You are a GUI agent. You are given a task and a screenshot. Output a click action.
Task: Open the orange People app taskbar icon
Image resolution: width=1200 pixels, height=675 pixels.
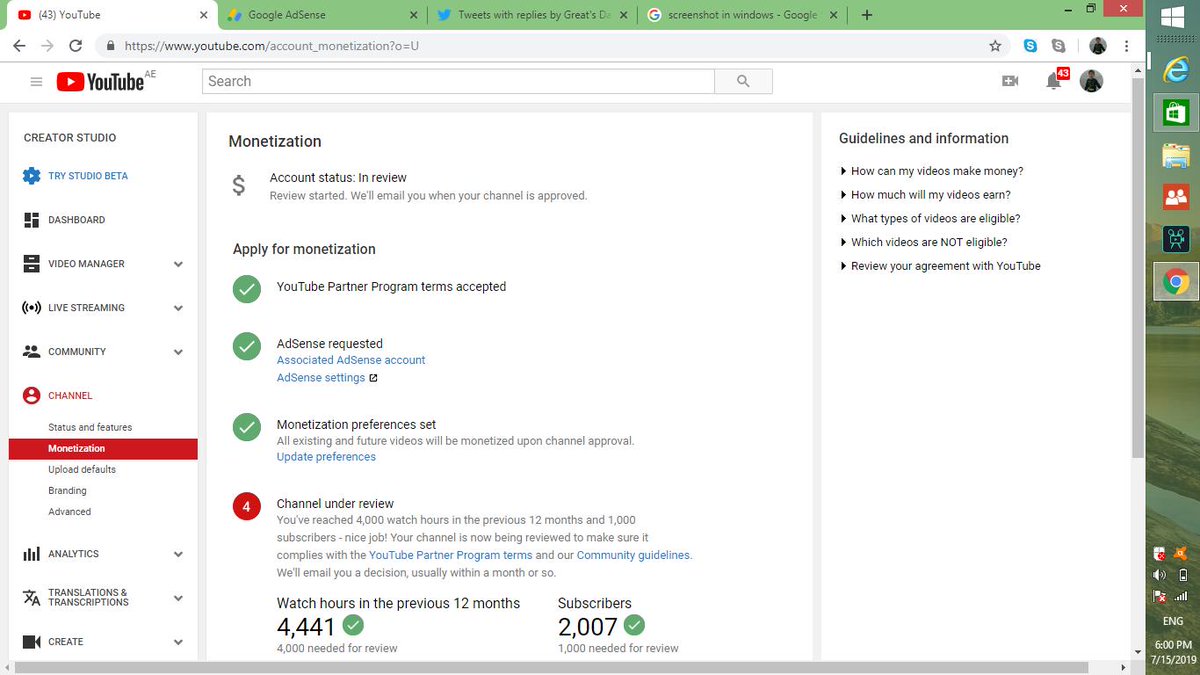click(1176, 197)
